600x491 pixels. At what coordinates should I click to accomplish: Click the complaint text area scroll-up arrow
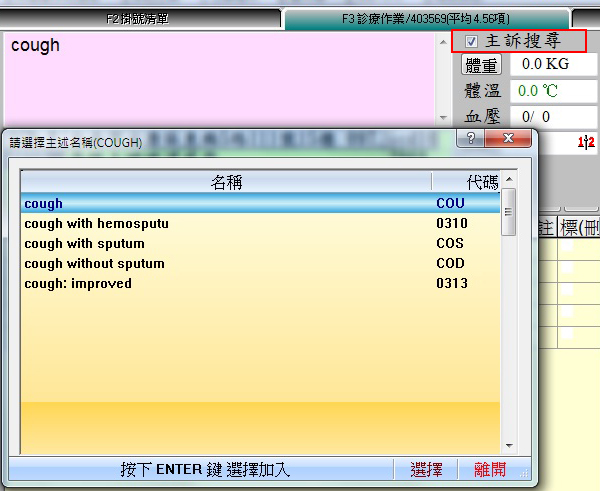[443, 43]
